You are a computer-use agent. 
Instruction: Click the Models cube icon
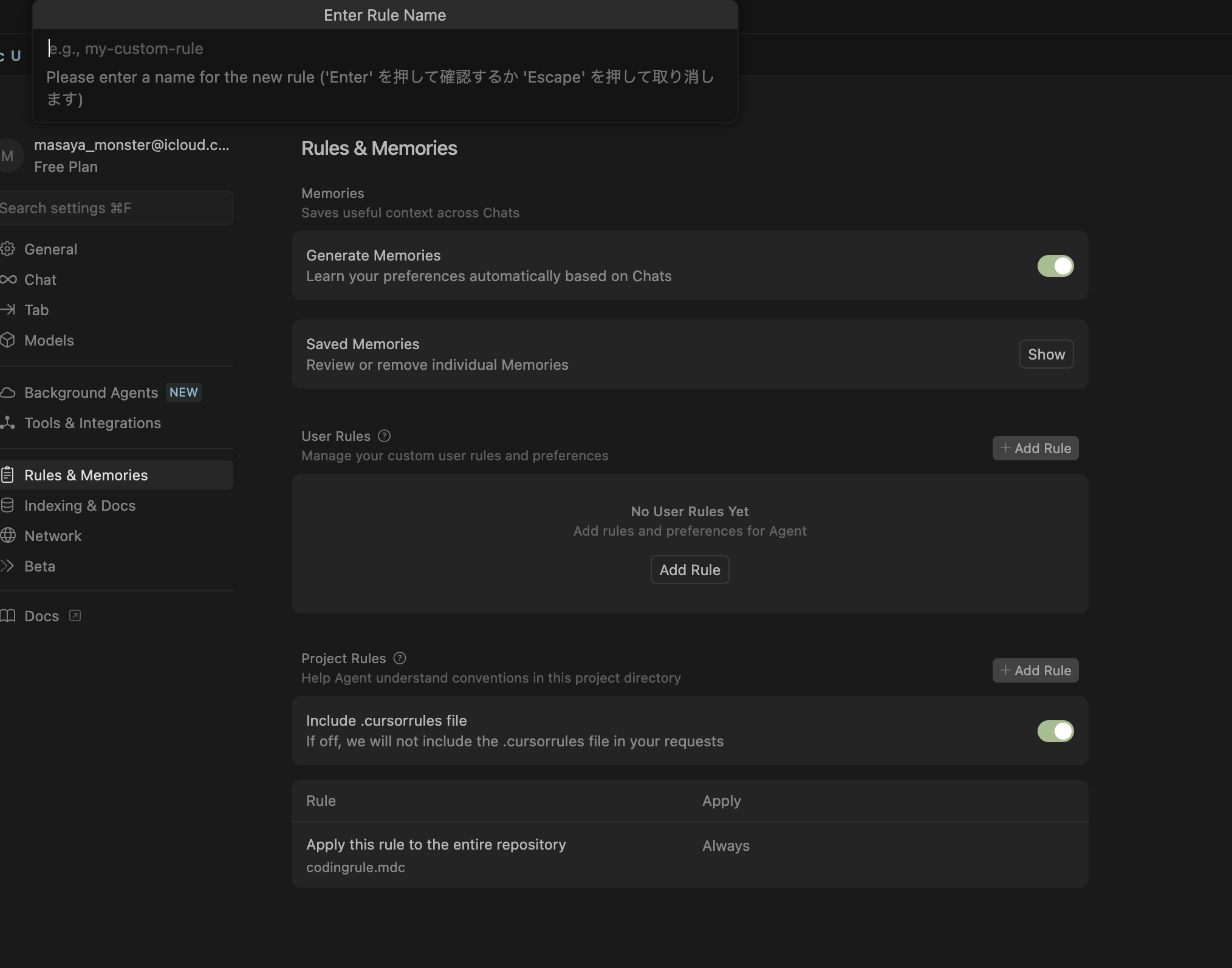7,340
